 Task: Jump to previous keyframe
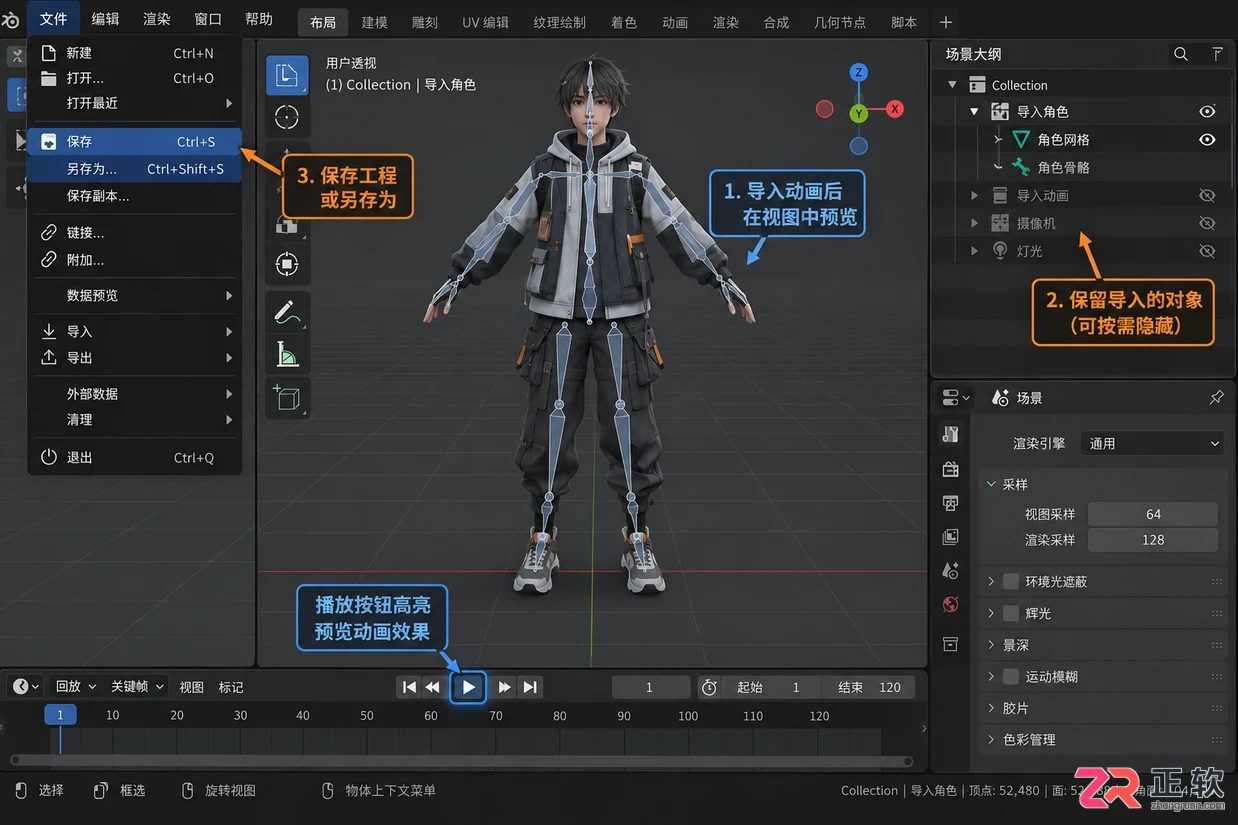tap(432, 687)
